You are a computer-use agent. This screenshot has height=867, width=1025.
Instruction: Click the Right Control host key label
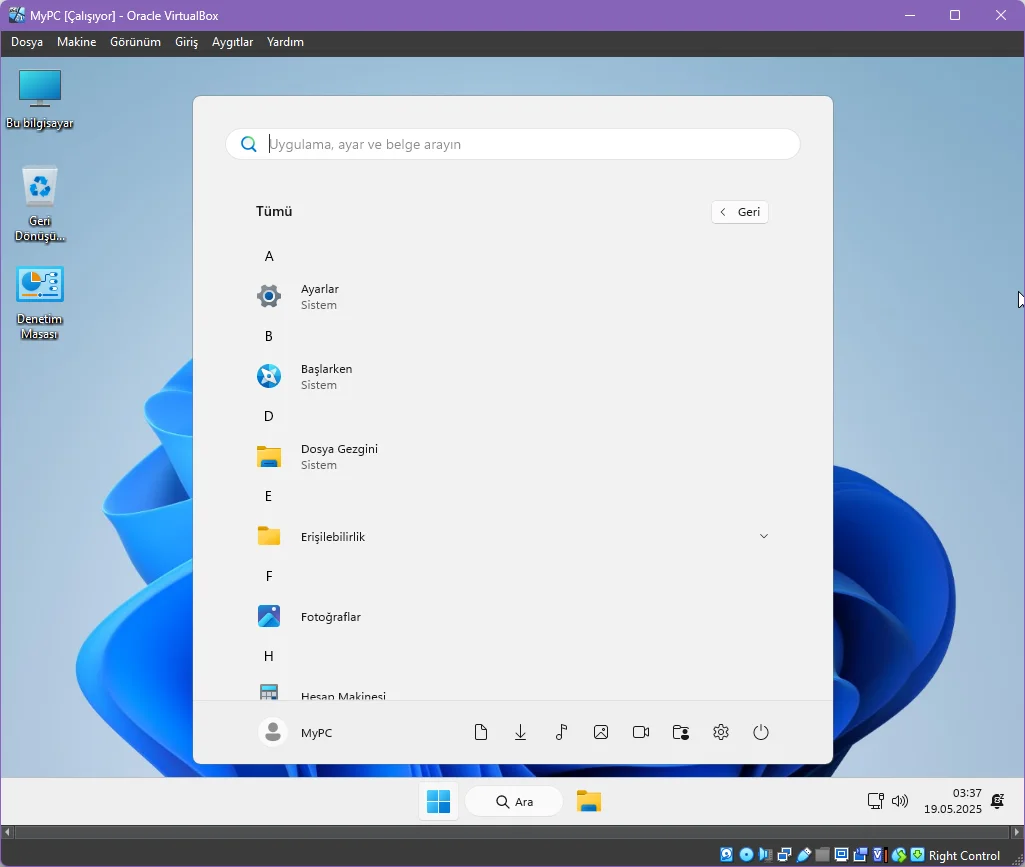click(964, 855)
